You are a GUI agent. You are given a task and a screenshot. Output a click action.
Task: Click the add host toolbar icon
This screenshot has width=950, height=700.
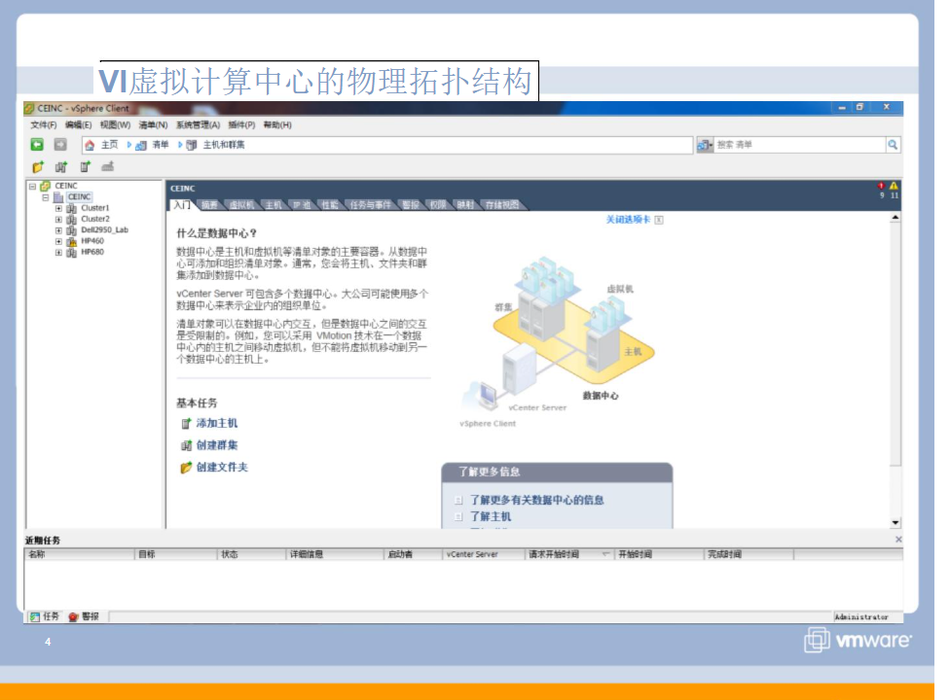point(85,167)
